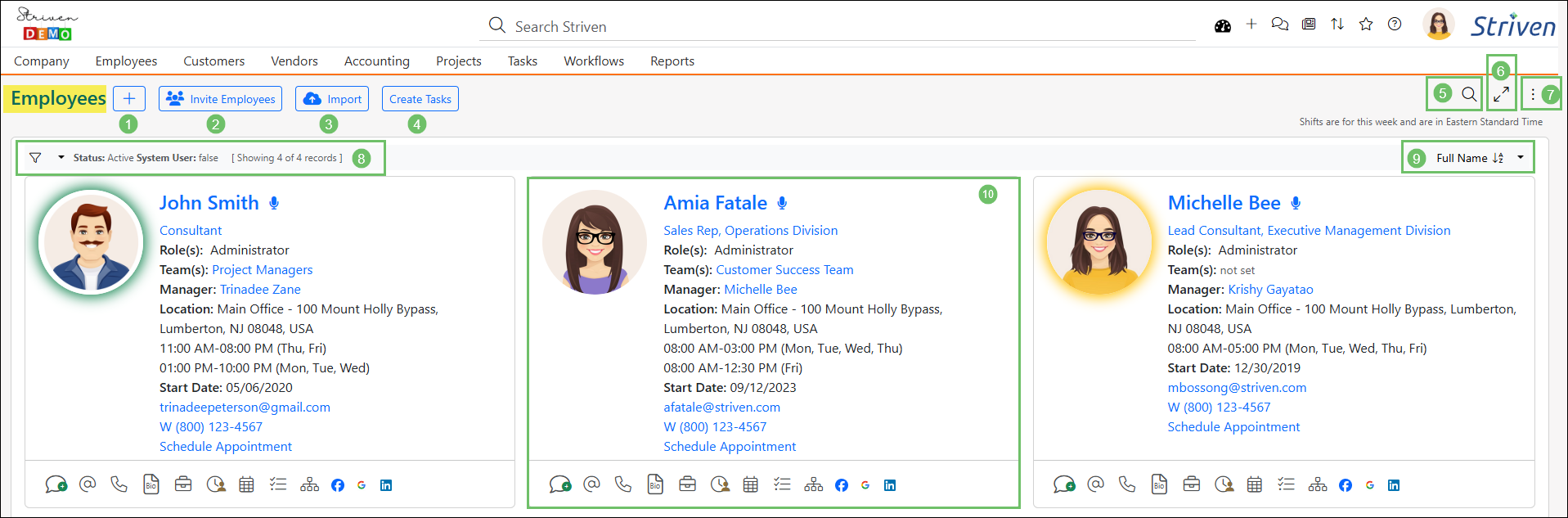Click the email @ icon on John Smith's card
This screenshot has width=1568, height=518.
point(88,484)
